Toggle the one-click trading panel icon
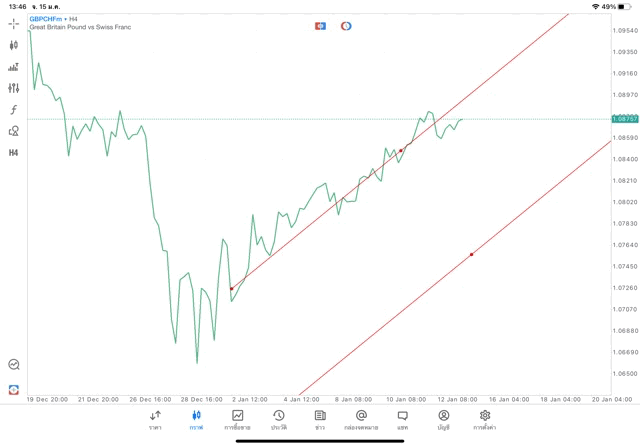This screenshot has width=640, height=447. pos(320,26)
